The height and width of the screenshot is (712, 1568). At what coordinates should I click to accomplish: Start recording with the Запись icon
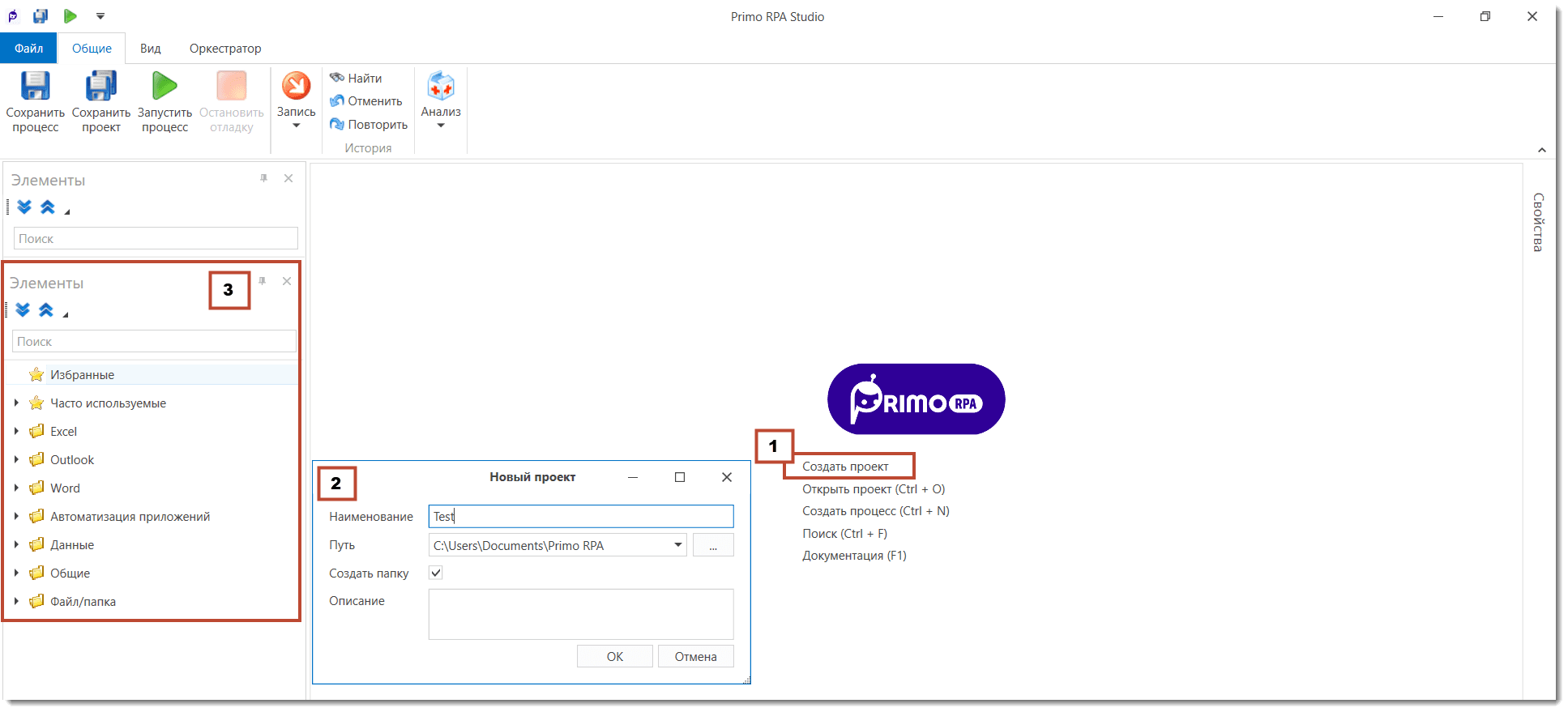pyautogui.click(x=297, y=86)
